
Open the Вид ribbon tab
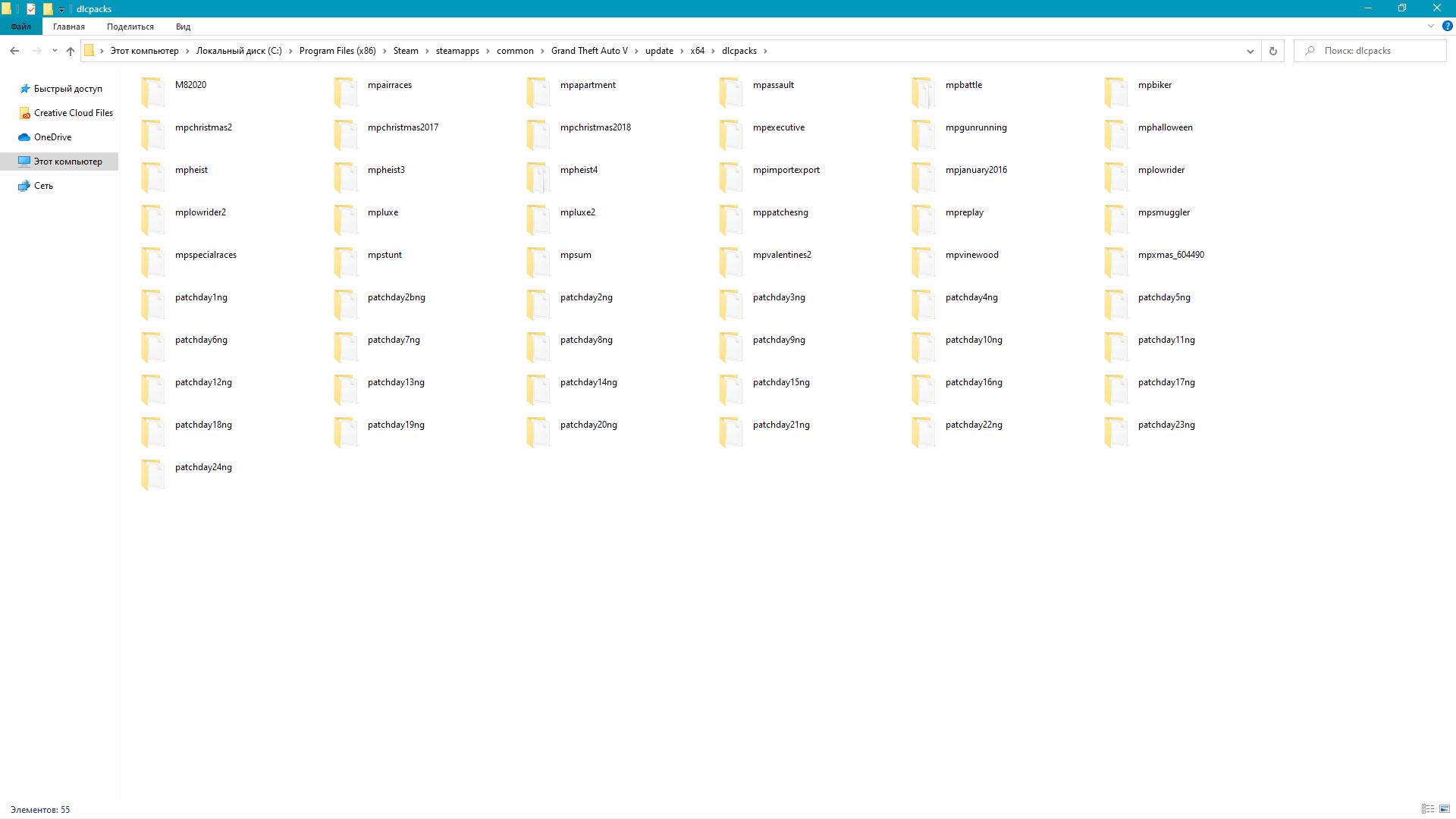point(184,27)
